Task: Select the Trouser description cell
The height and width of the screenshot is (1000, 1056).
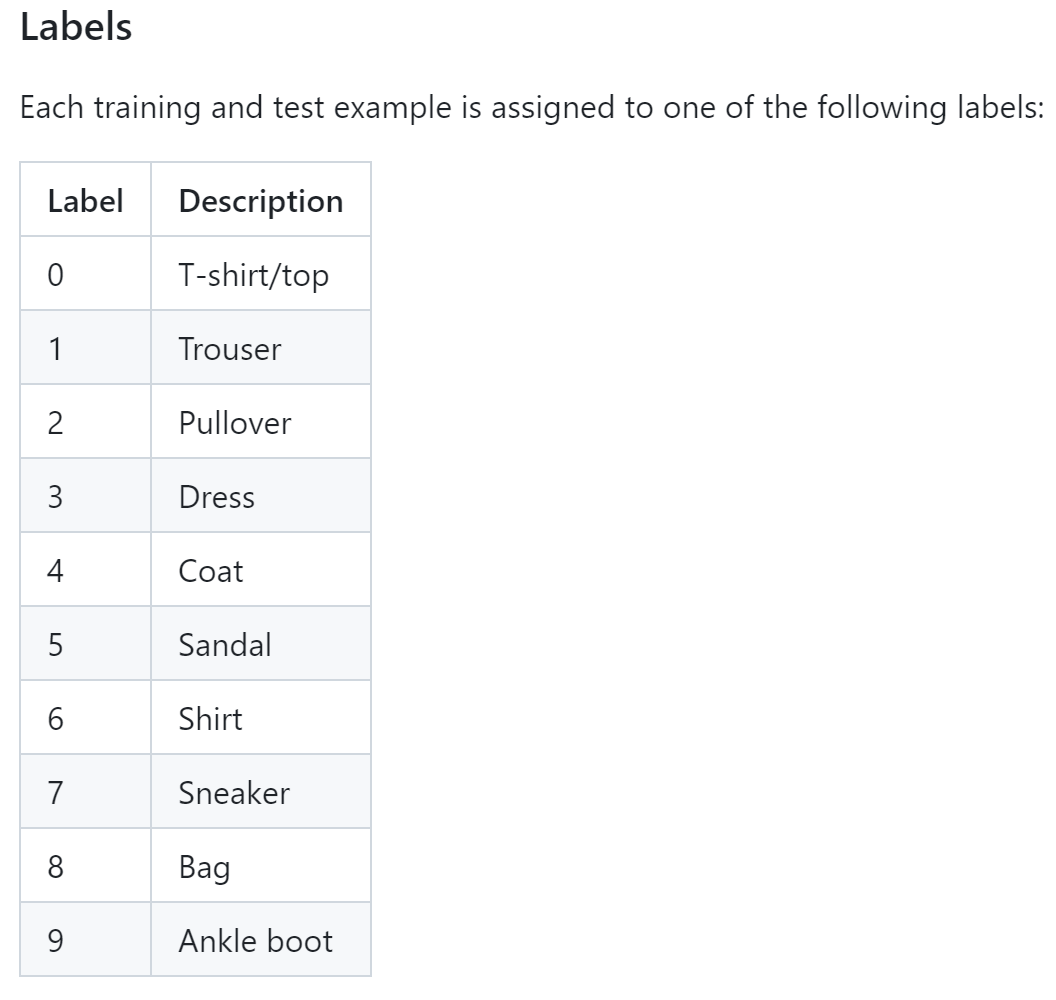Action: [261, 348]
